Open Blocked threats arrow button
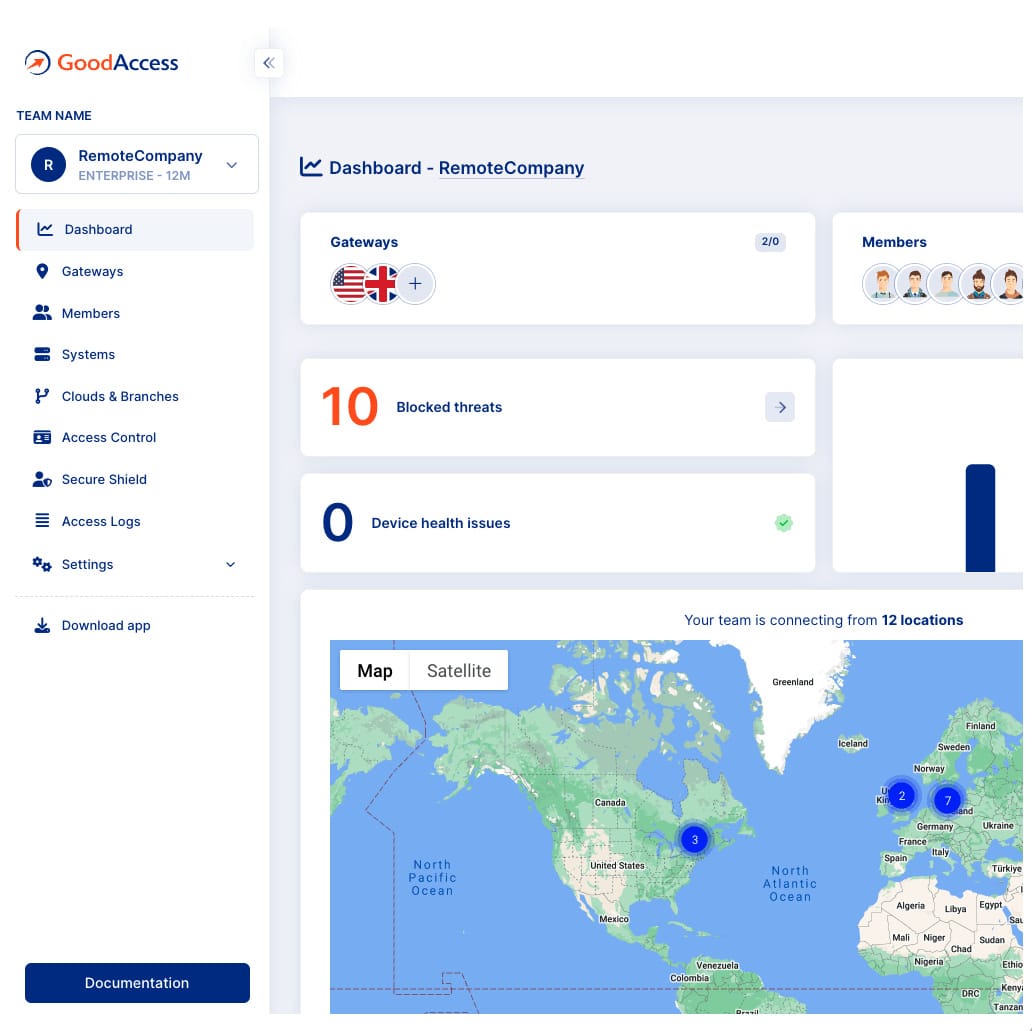This screenshot has width=1032, height=1031. [x=780, y=407]
